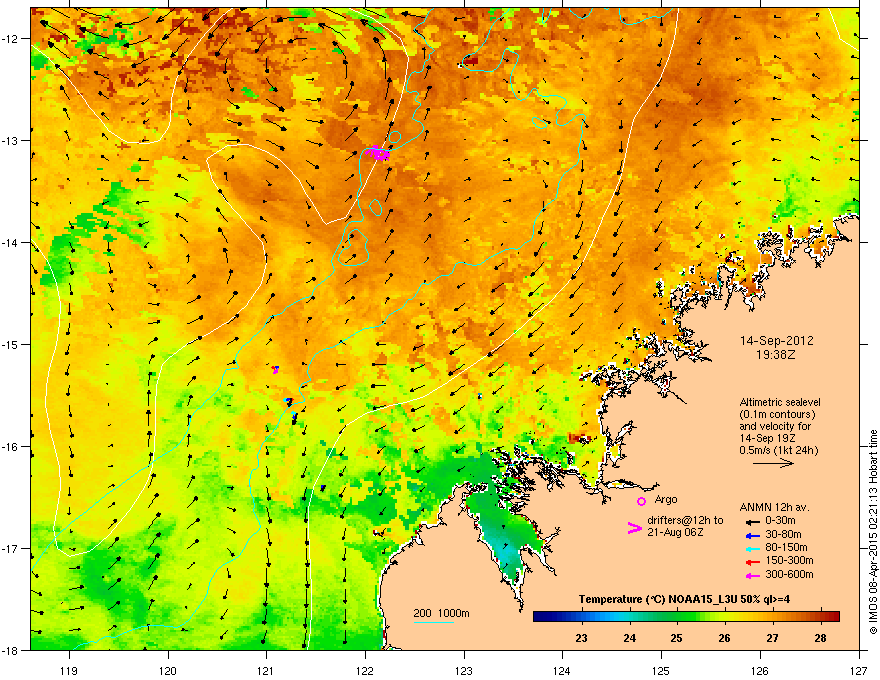Screen dimensions: 880x680
Task: Click the red 150-300m legend arrow
Action: (x=752, y=562)
